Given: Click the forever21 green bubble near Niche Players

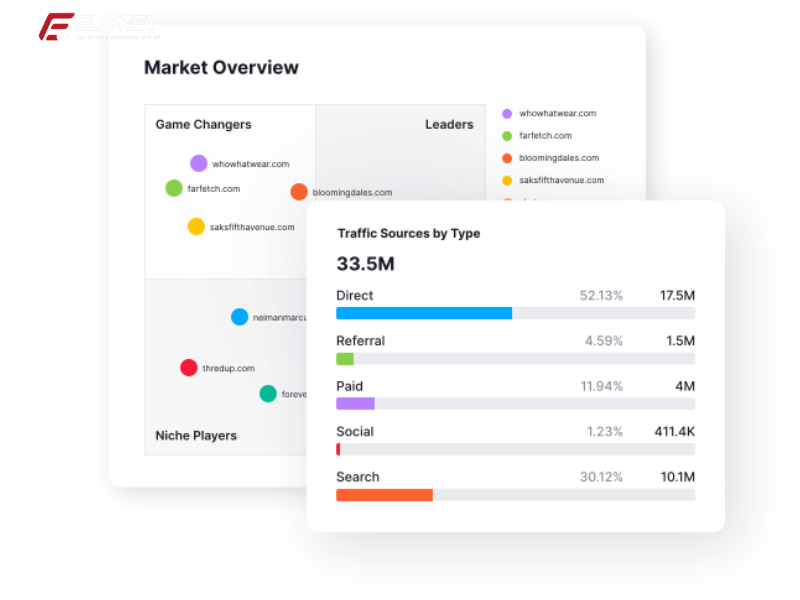Looking at the screenshot, I should pos(268,393).
